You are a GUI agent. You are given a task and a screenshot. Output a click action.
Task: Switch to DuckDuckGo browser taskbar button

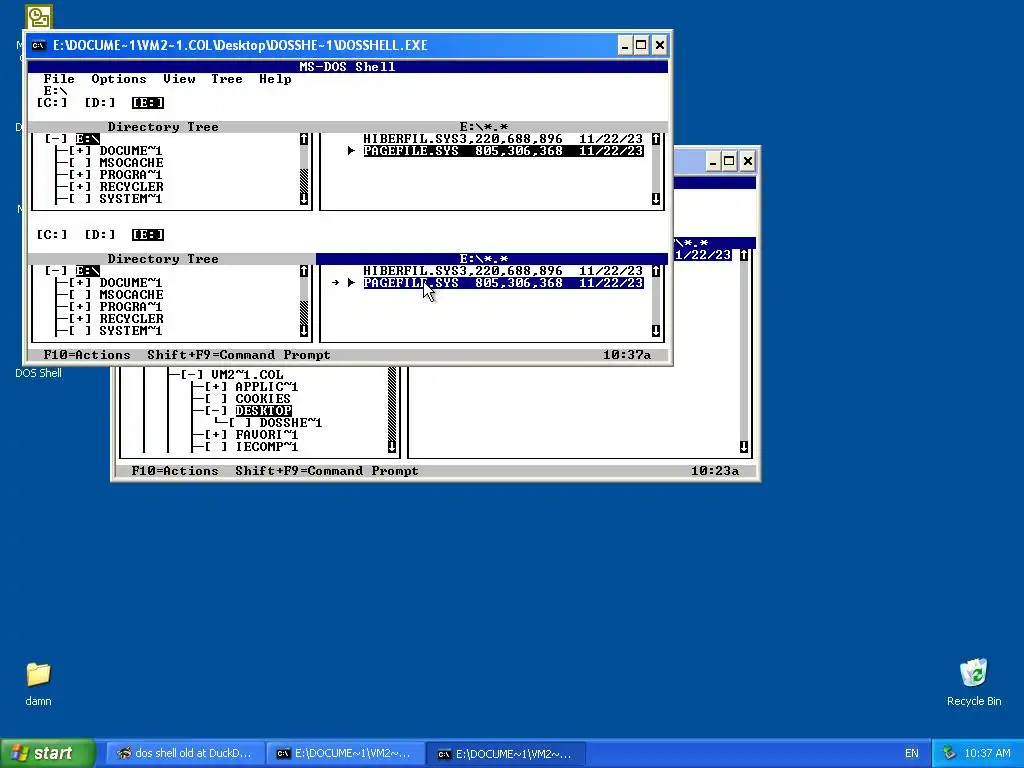[185, 754]
